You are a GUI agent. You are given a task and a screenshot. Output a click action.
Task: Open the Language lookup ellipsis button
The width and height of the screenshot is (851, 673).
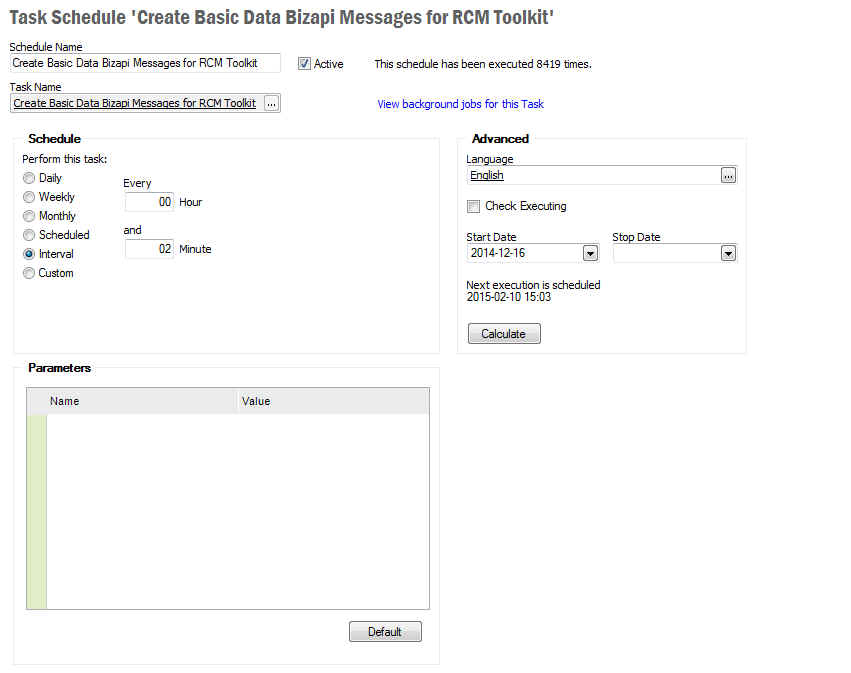point(728,175)
